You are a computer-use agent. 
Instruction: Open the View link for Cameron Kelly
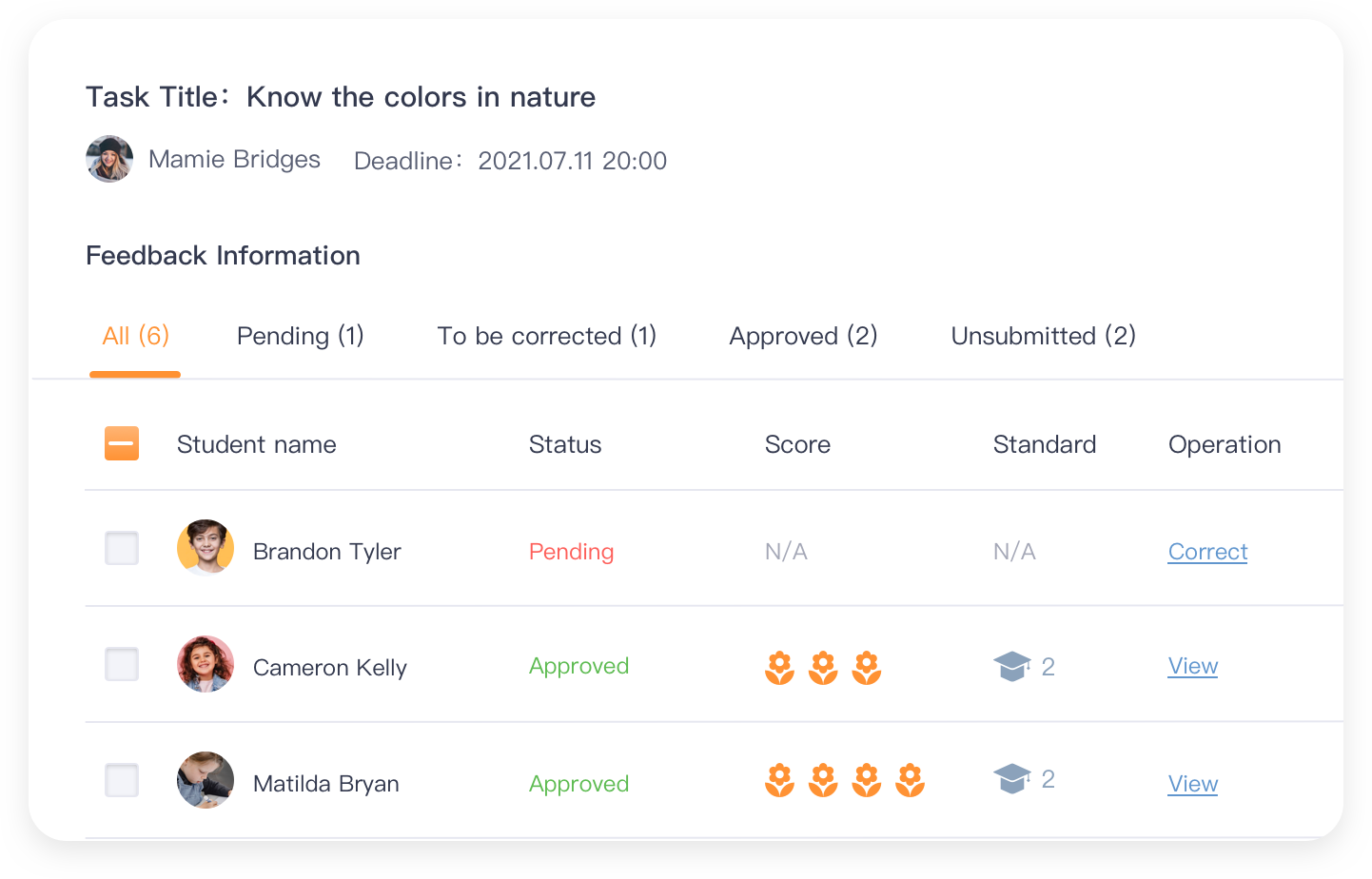[x=1193, y=666]
